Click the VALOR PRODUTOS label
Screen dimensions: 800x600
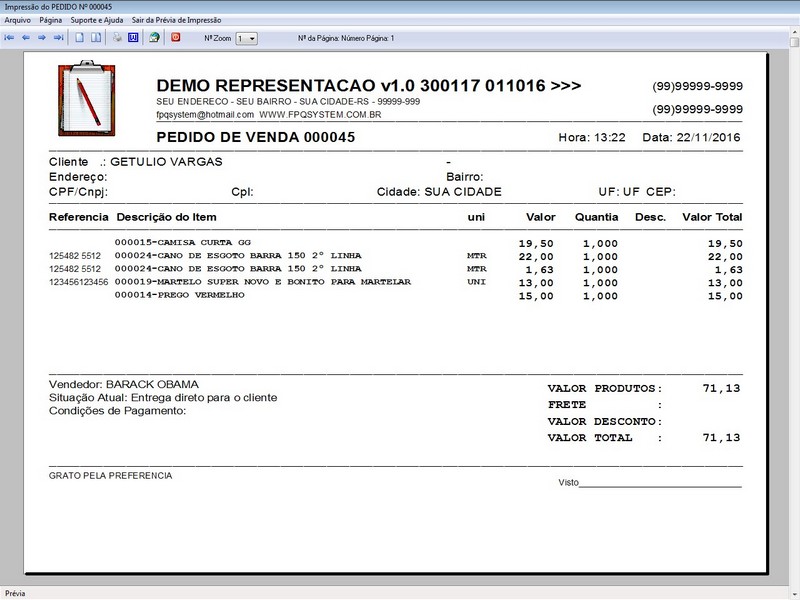605,389
